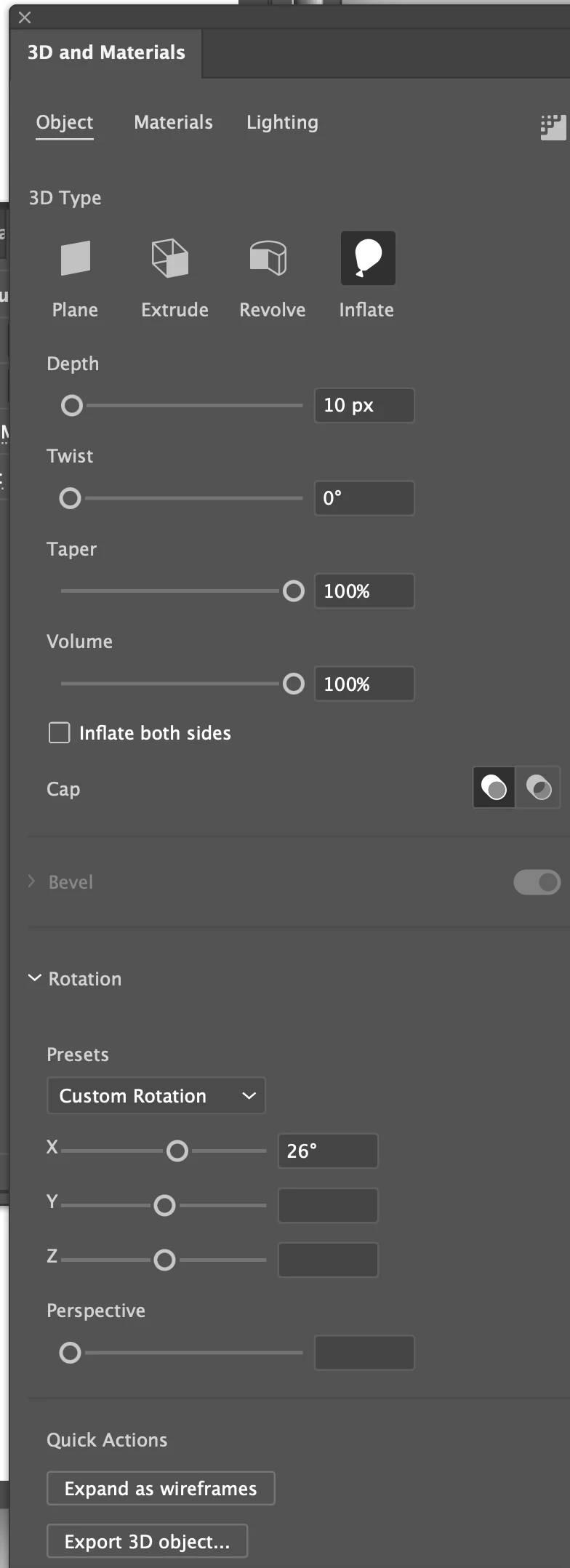This screenshot has width=570, height=1568.
Task: Click the Depth value input field
Action: 364,405
